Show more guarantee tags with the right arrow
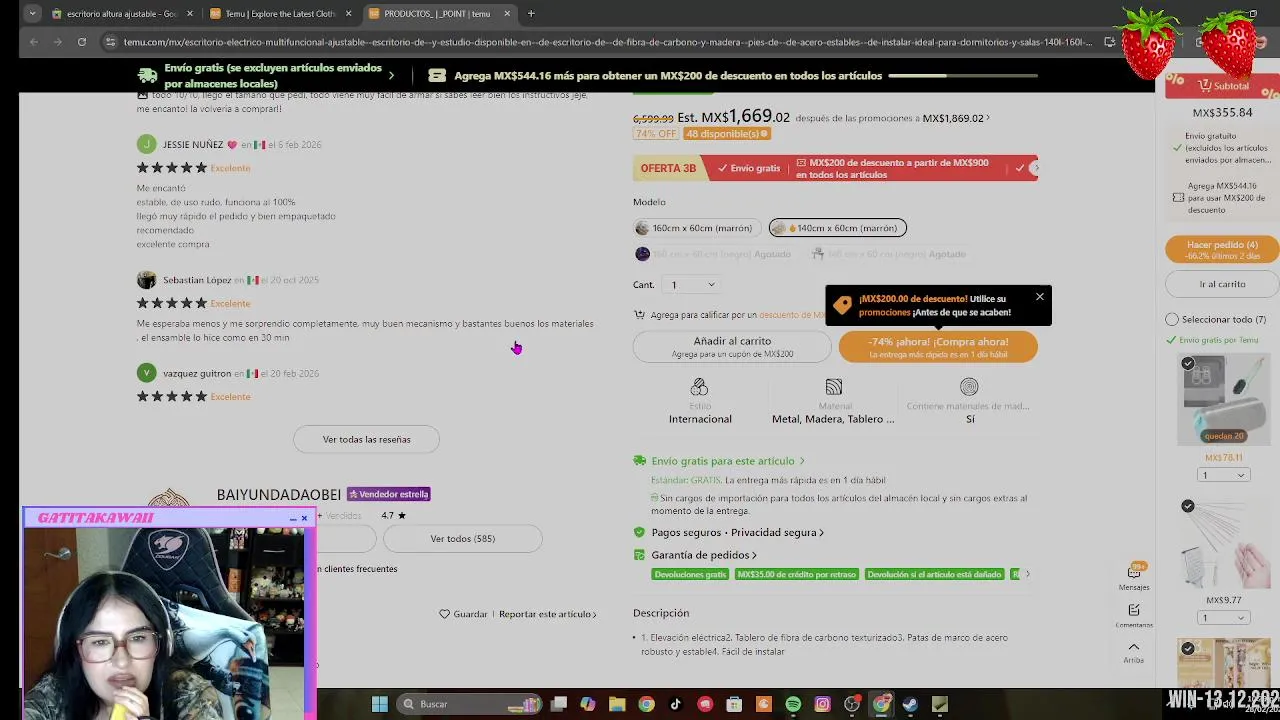Viewport: 1280px width, 720px height. (1027, 574)
